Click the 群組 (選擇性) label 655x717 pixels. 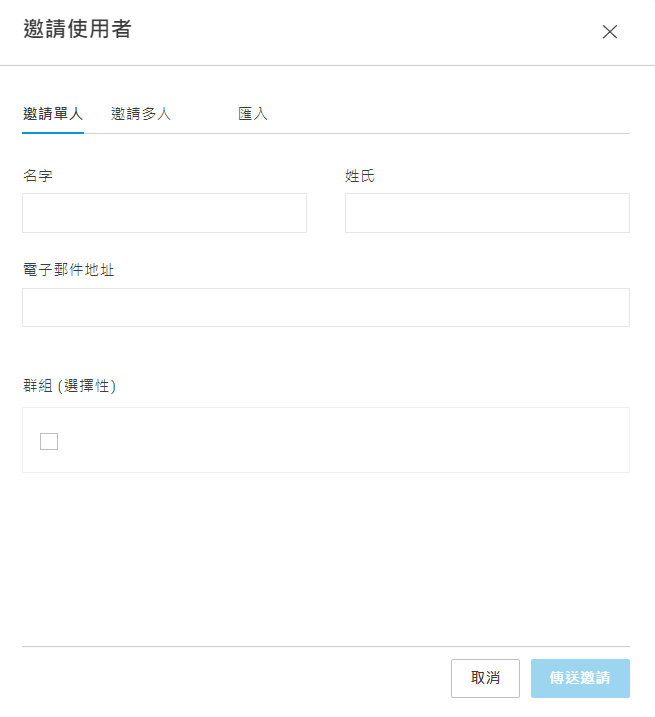pos(70,386)
